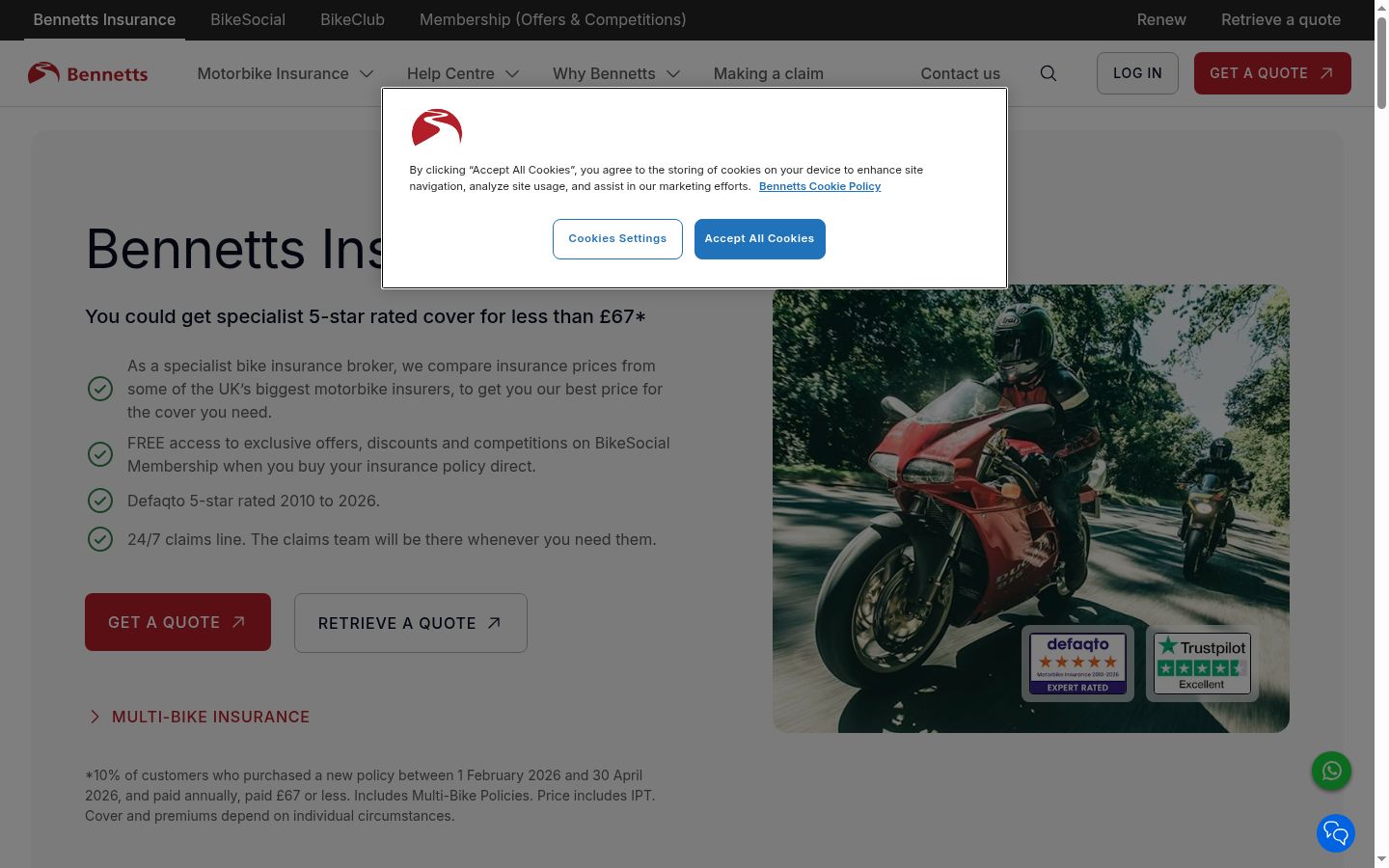Open the site search magnifier icon
Screen dimensions: 1389x868
(1049, 73)
